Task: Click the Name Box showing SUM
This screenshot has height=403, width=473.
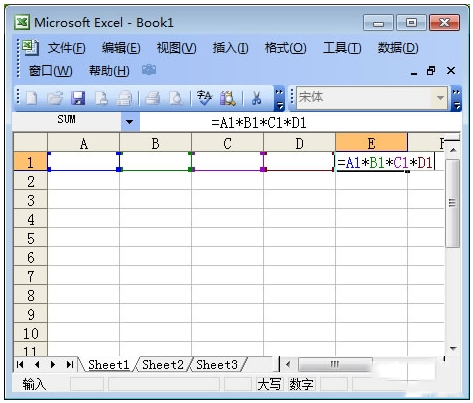Action: click(x=67, y=122)
